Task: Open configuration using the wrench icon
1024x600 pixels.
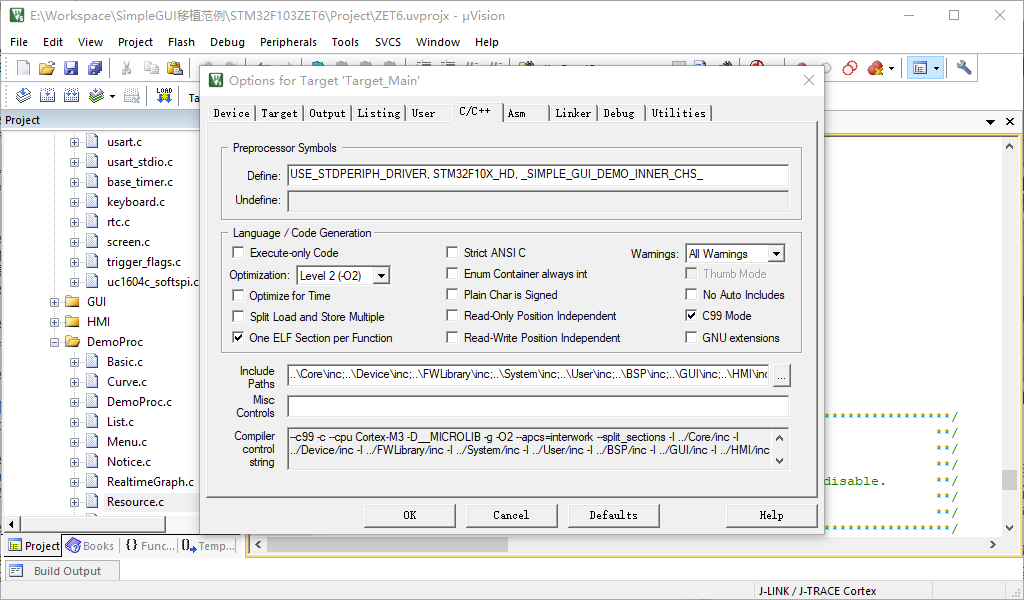Action: (964, 68)
